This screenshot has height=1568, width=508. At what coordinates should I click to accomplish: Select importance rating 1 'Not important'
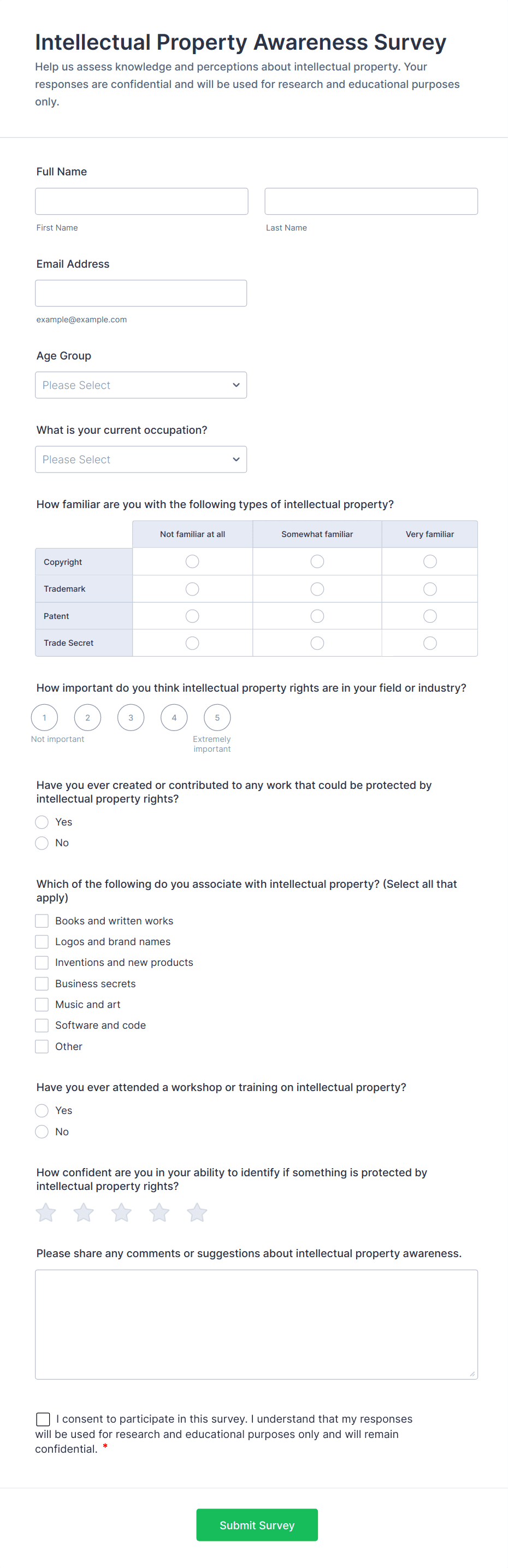44,717
